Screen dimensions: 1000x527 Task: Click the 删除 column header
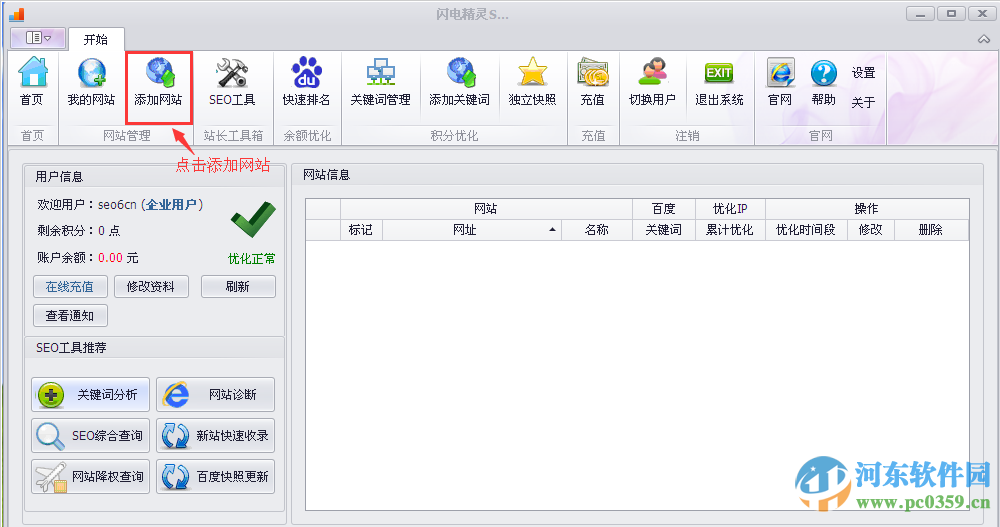click(x=931, y=230)
